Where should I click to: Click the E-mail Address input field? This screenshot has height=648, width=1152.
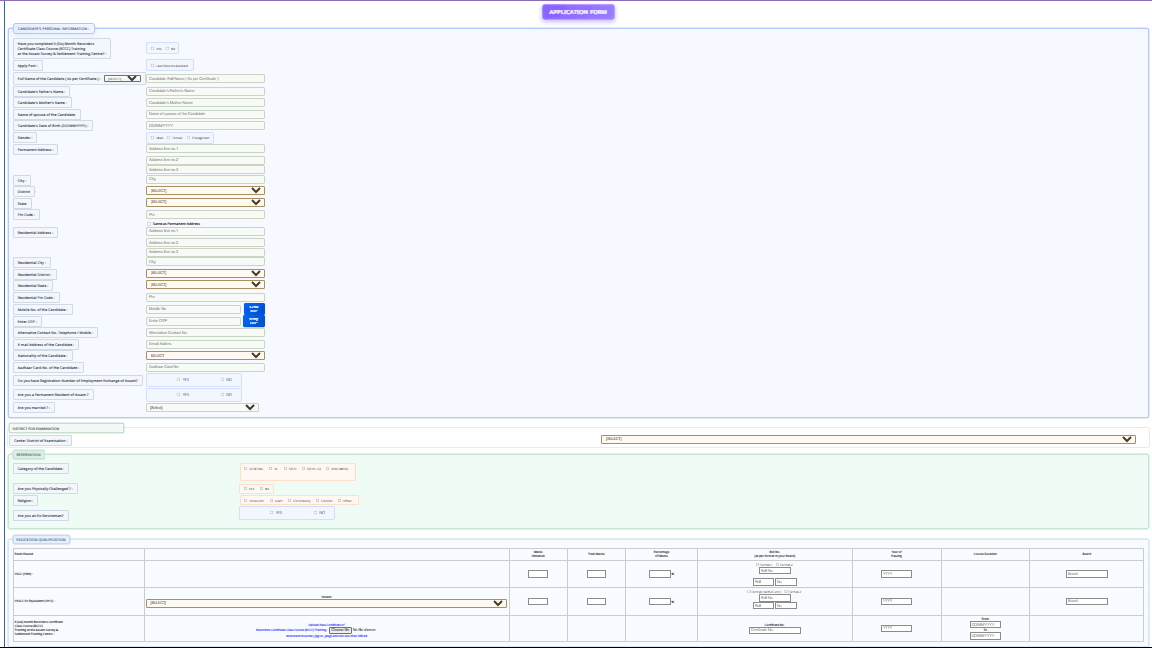click(205, 344)
